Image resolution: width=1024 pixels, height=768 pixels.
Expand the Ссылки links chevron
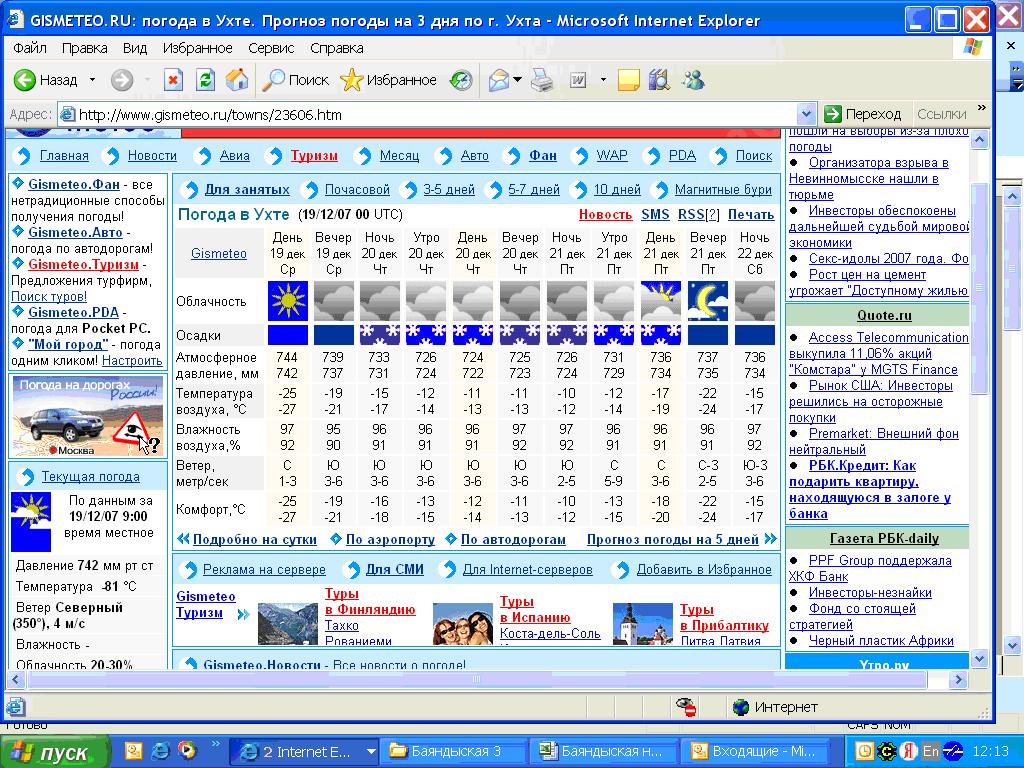(x=982, y=108)
